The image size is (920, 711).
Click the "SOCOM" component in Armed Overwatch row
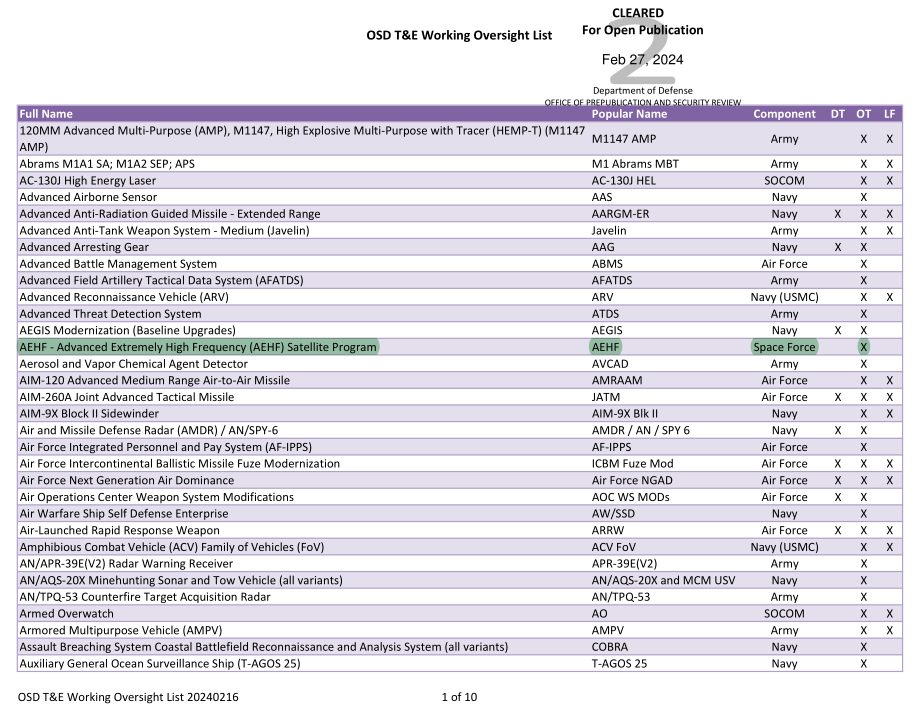784,614
